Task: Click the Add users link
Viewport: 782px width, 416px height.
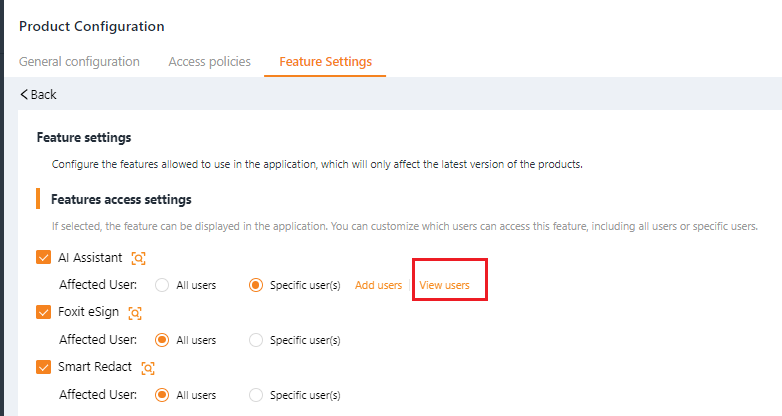Action: (x=378, y=285)
